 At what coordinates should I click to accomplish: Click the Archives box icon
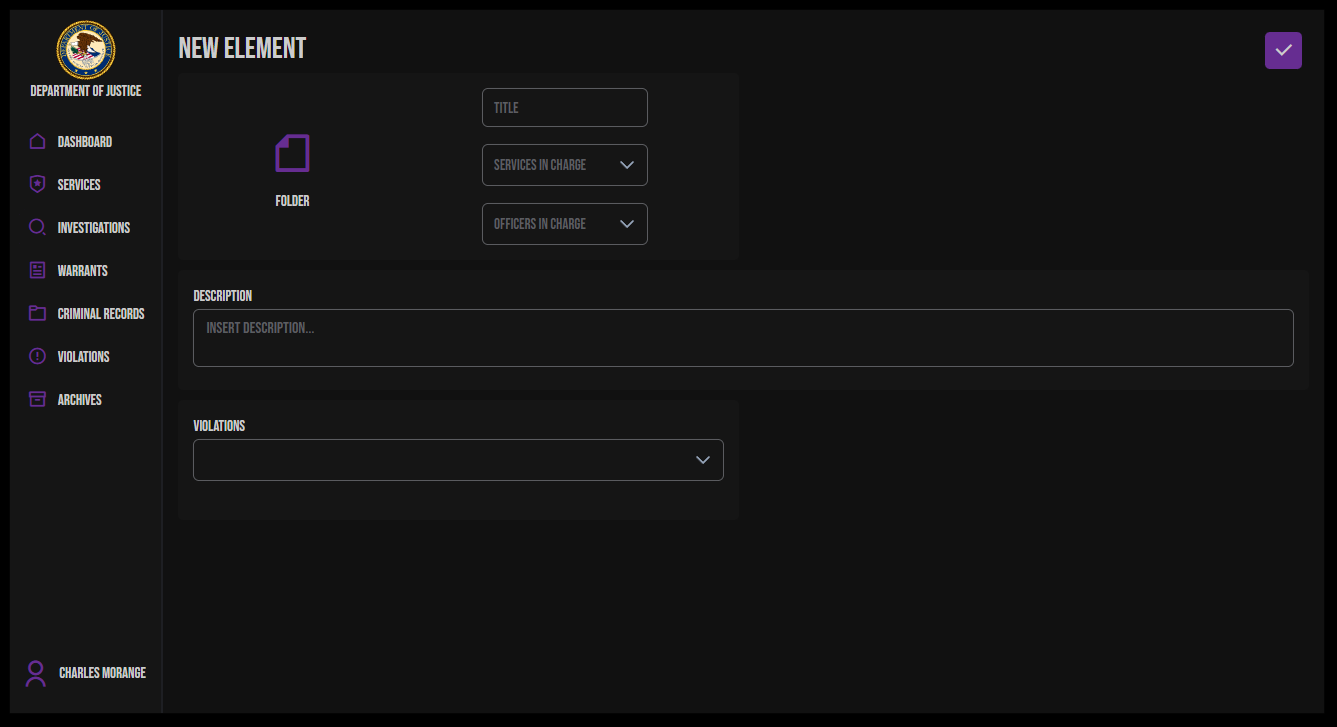tap(37, 400)
